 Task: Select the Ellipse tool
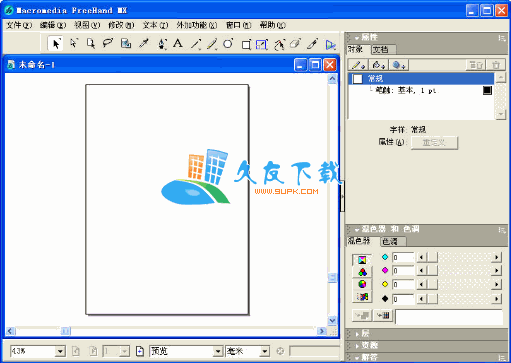pos(228,44)
